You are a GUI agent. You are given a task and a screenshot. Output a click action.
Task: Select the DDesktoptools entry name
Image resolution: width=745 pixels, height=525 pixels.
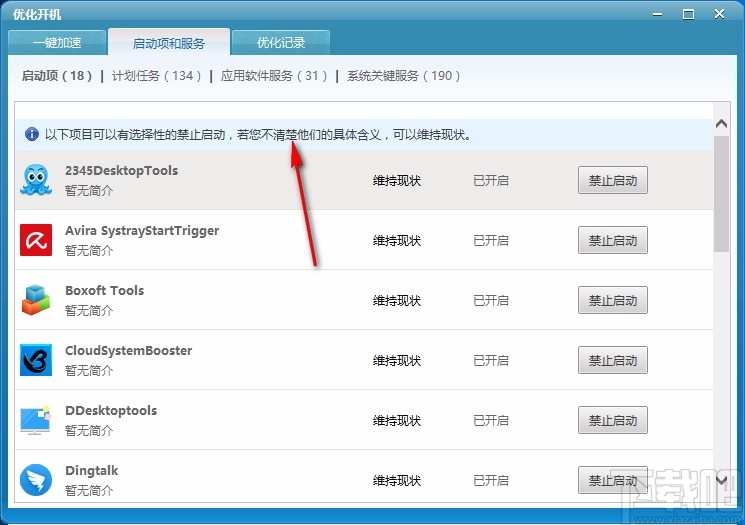tap(111, 410)
